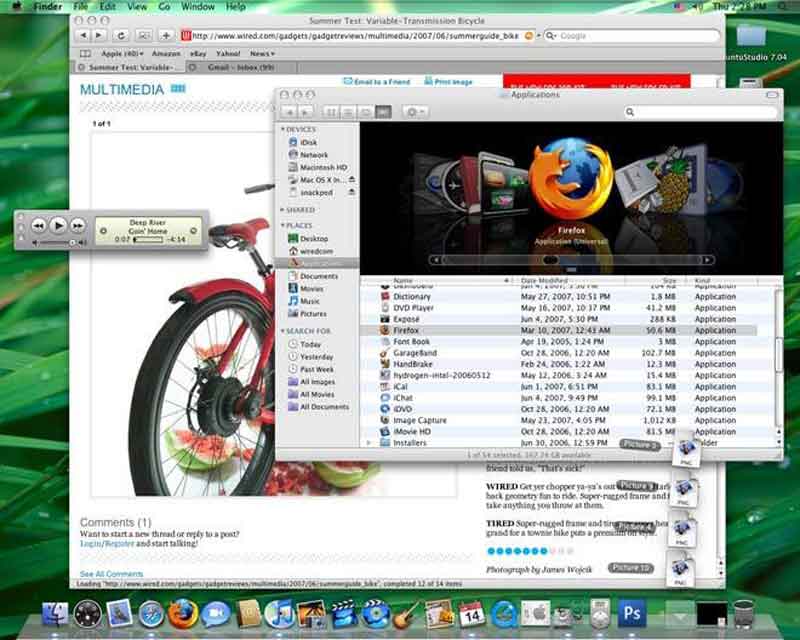Open the Google search engine dropdown
The height and width of the screenshot is (640, 800).
tap(551, 36)
